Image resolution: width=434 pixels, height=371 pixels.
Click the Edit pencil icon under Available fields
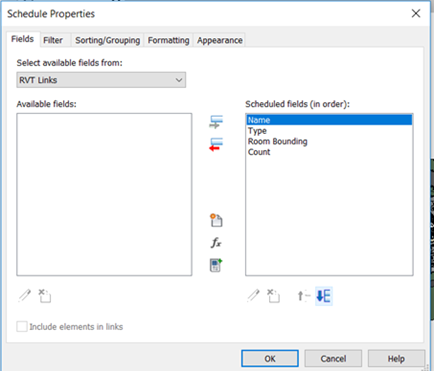click(x=24, y=296)
